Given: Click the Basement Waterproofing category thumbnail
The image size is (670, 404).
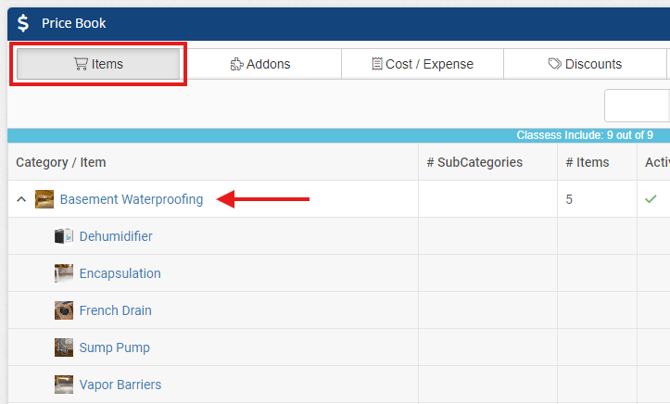Looking at the screenshot, I should [44, 199].
